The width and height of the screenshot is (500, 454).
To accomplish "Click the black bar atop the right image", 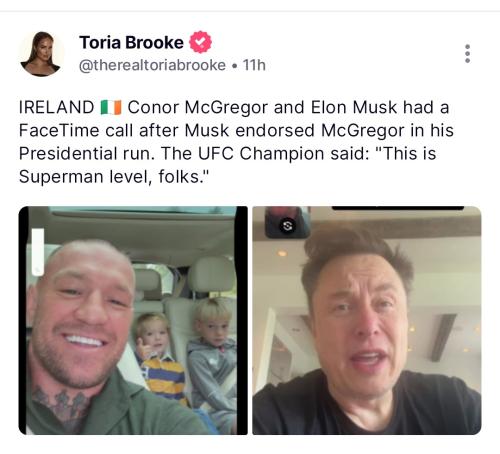I will click(x=398, y=208).
